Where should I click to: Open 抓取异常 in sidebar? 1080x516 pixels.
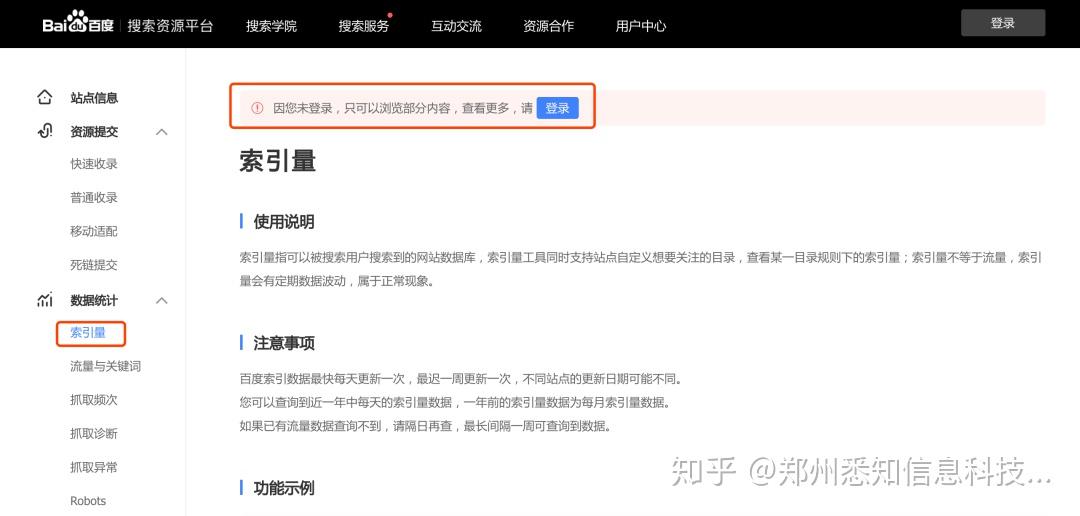point(94,467)
